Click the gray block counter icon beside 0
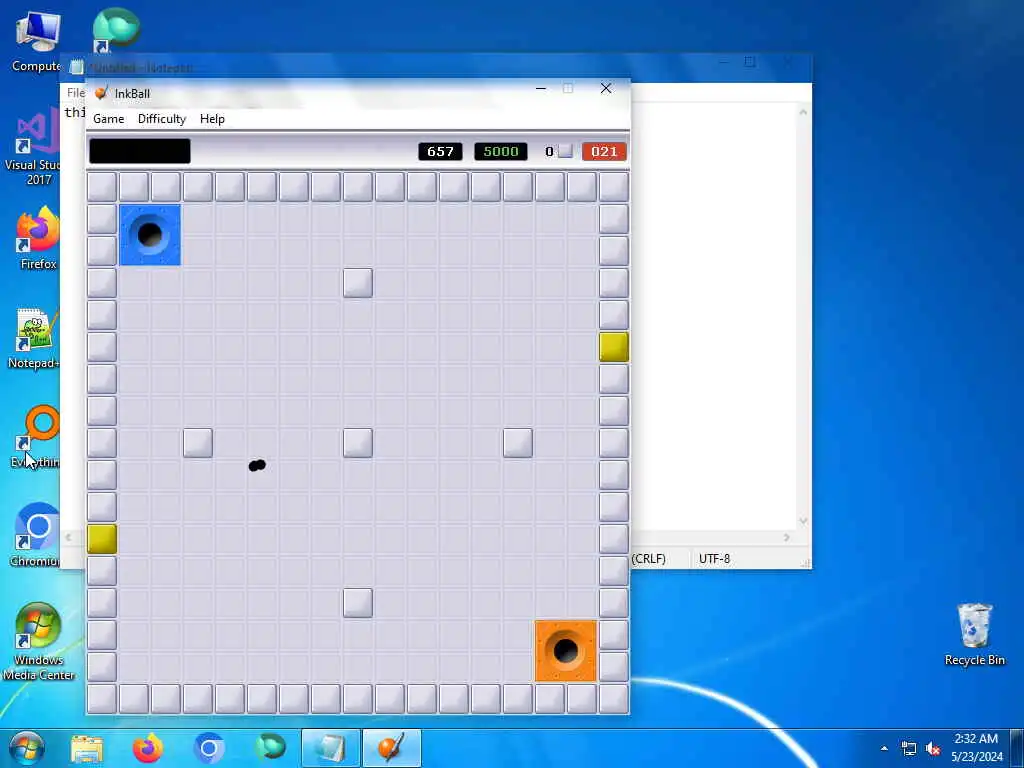 click(x=566, y=152)
